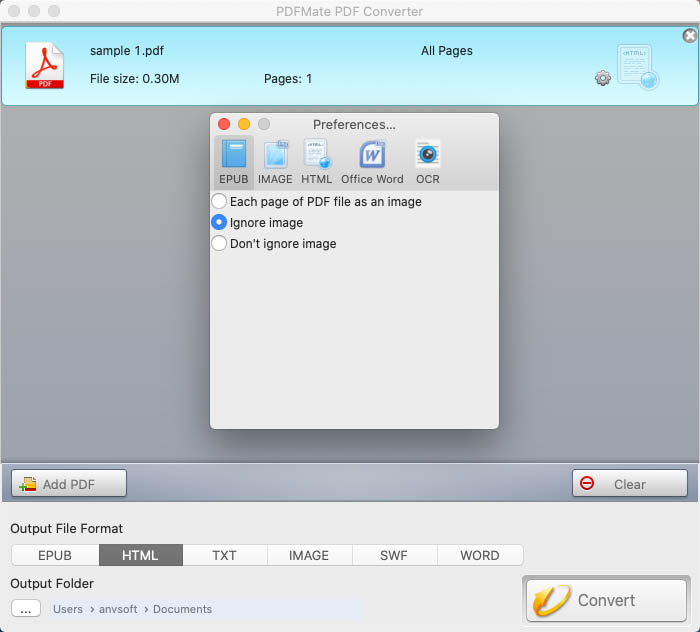Viewport: 700px width, 632px height.
Task: Click 'Documents' in the output folder path
Action: click(183, 609)
